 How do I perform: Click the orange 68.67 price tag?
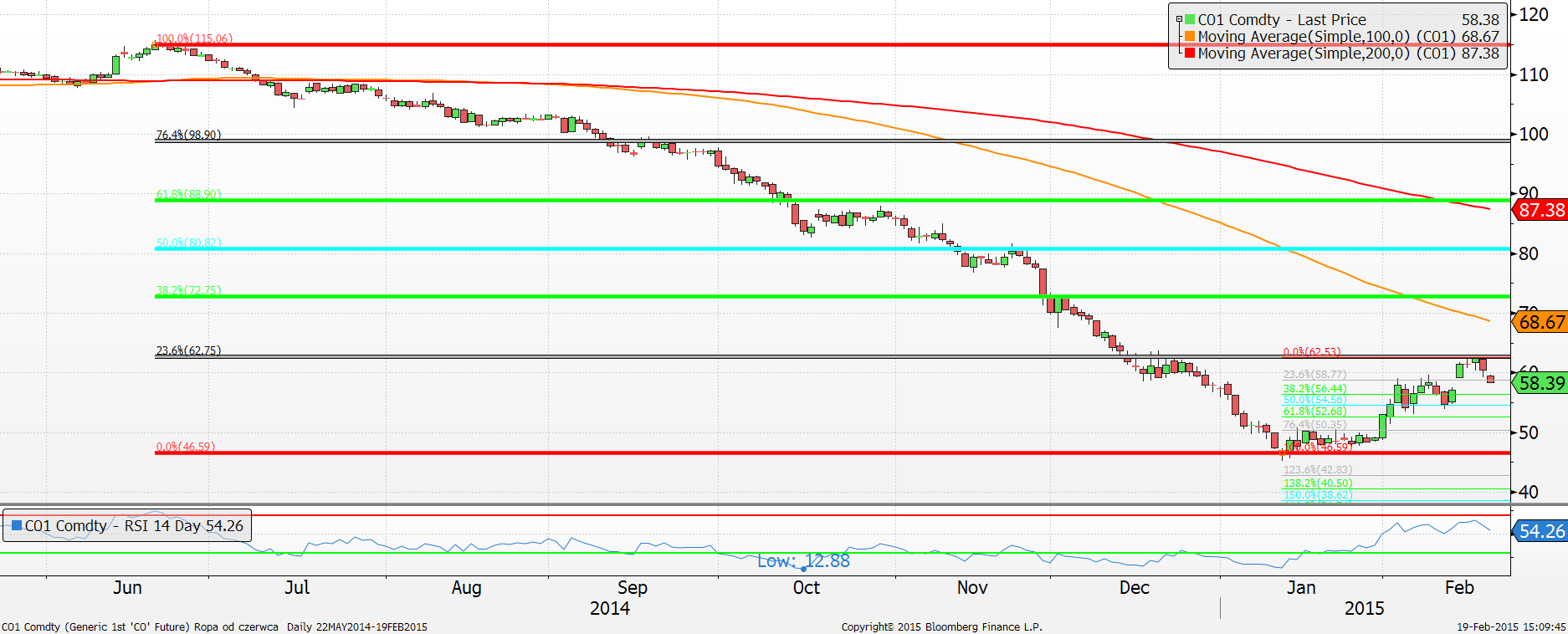(x=1540, y=322)
